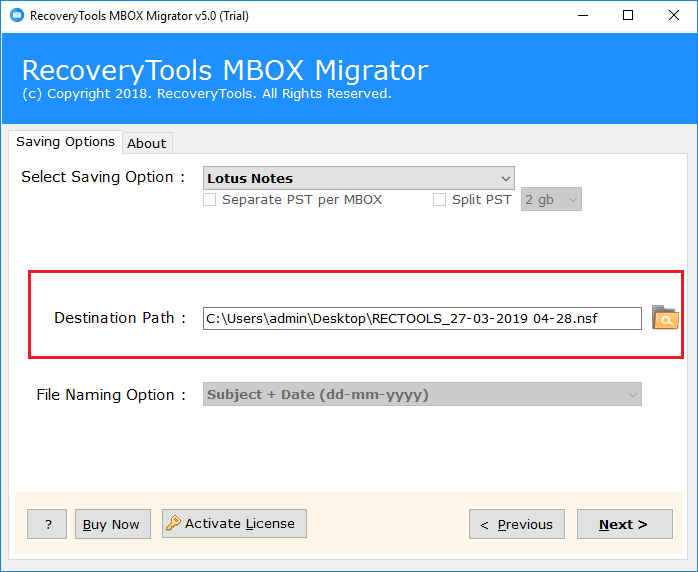The width and height of the screenshot is (698, 572).
Task: Click the Activate License button
Action: pyautogui.click(x=234, y=523)
